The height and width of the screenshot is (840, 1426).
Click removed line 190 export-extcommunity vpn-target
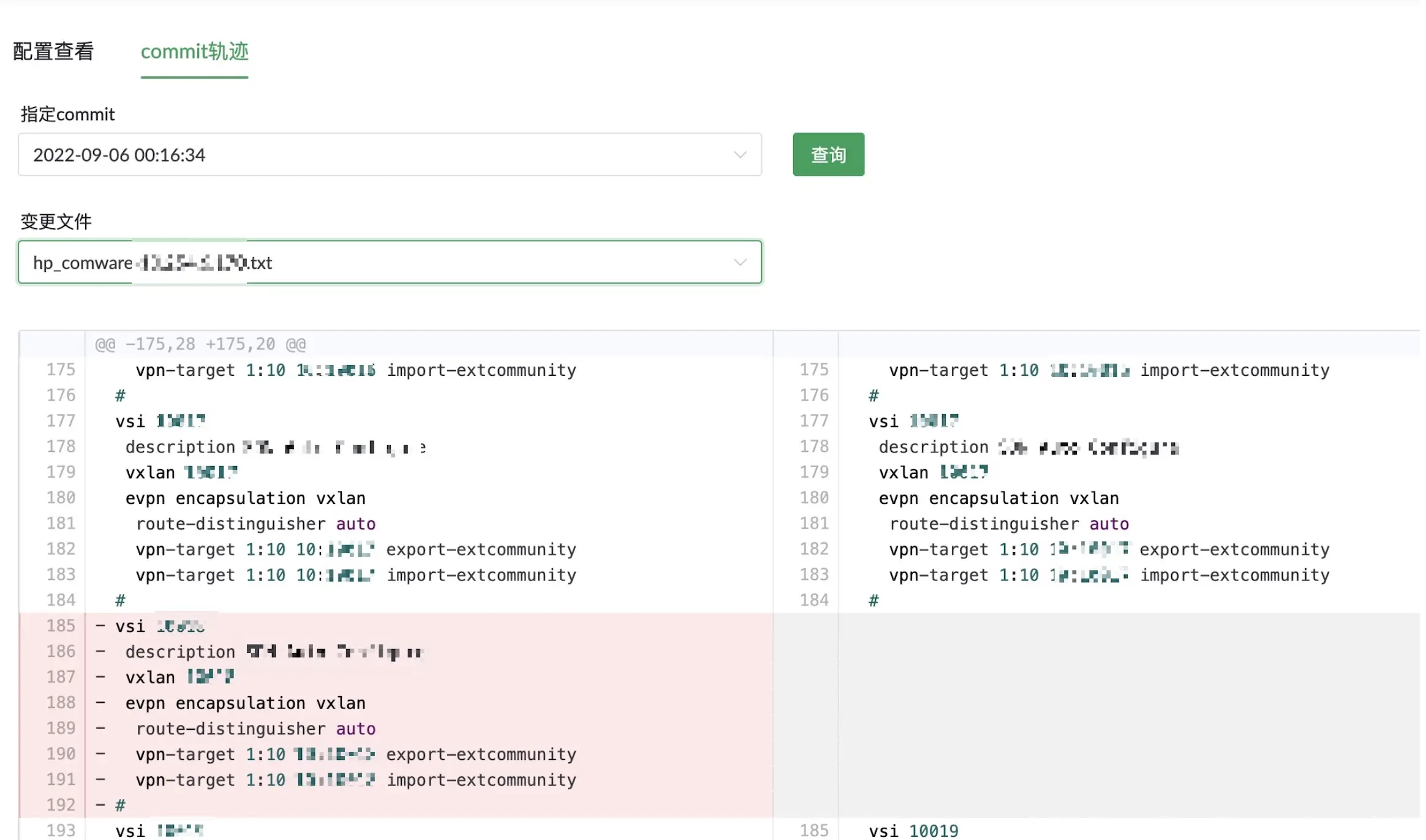(x=355, y=754)
